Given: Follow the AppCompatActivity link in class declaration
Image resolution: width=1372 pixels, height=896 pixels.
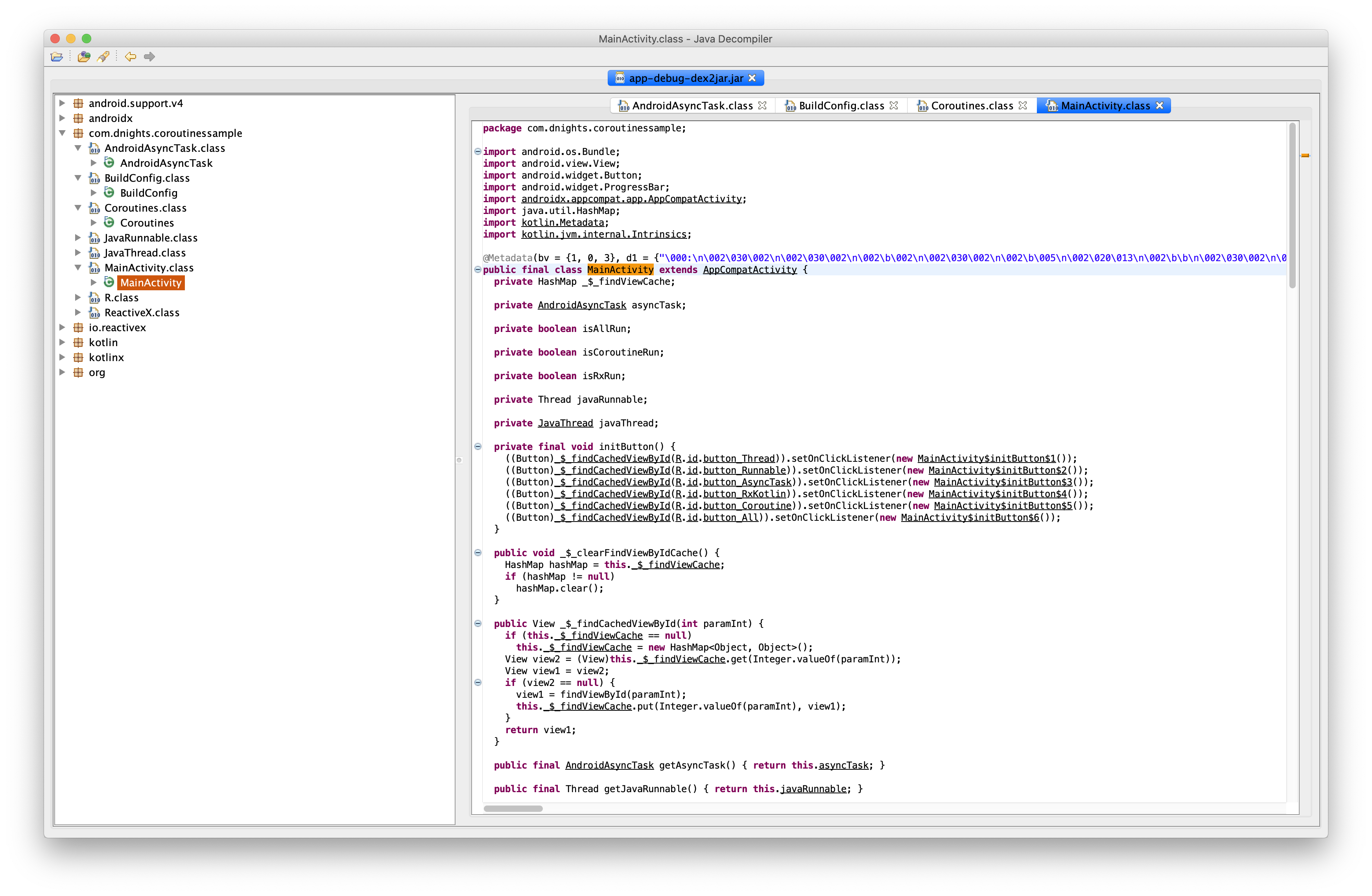Looking at the screenshot, I should 749,270.
